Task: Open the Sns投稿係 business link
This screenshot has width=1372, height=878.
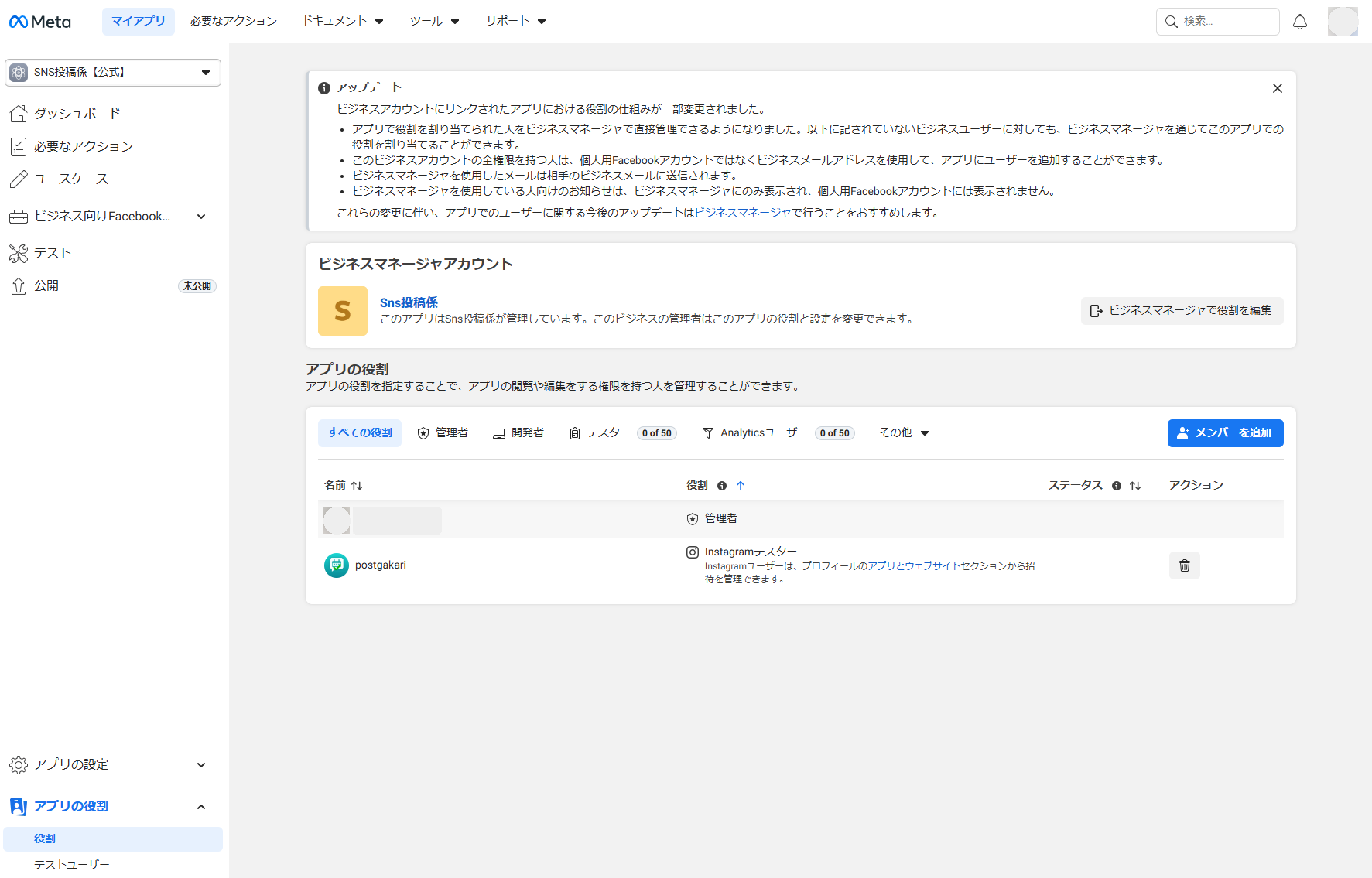Action: pyautogui.click(x=409, y=302)
